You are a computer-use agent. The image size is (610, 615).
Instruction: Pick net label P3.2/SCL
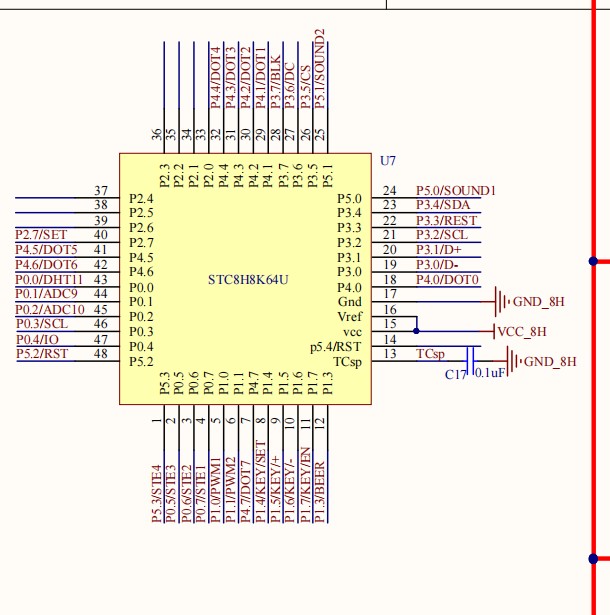click(442, 235)
